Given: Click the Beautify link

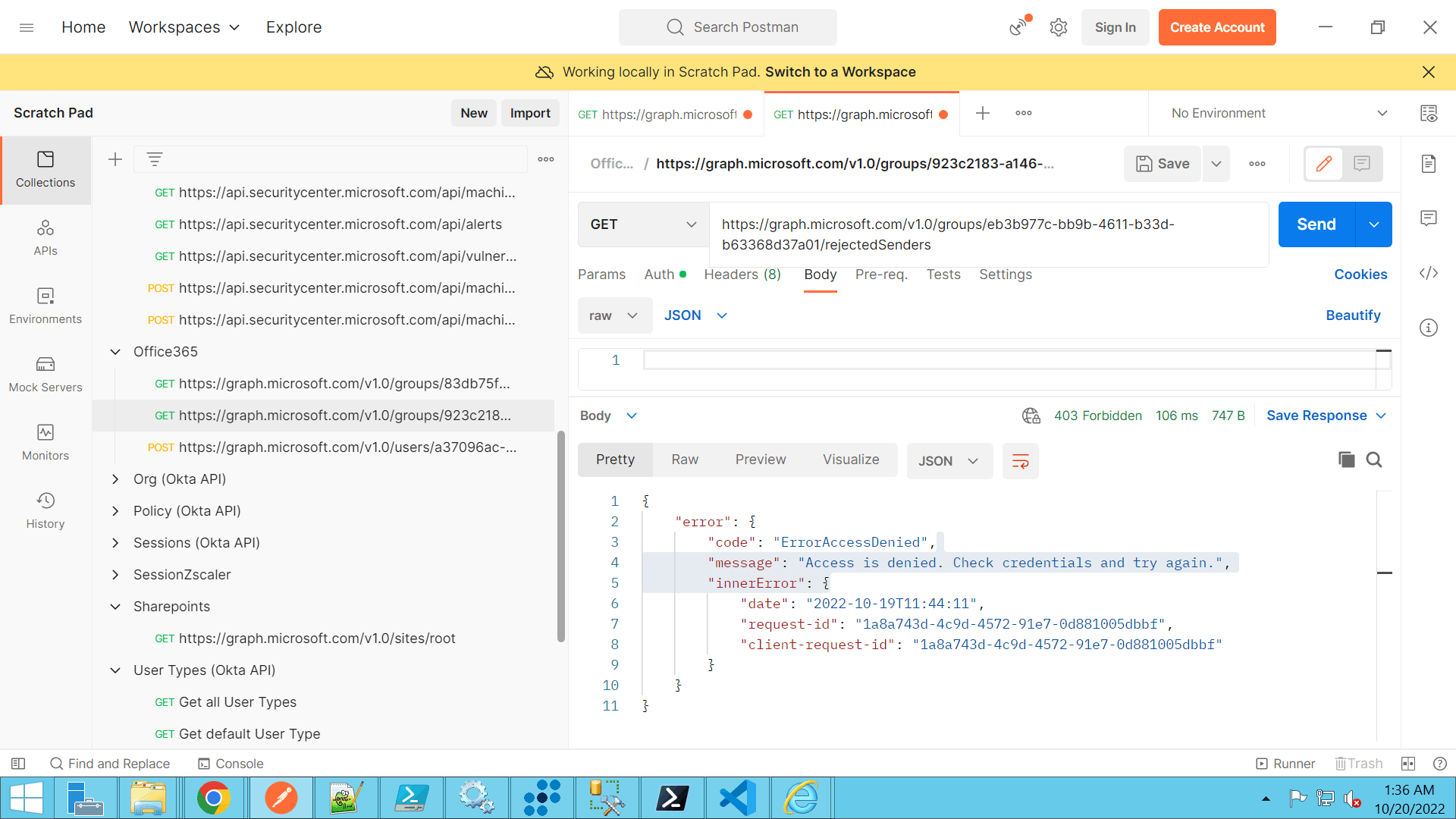Looking at the screenshot, I should click(1353, 315).
